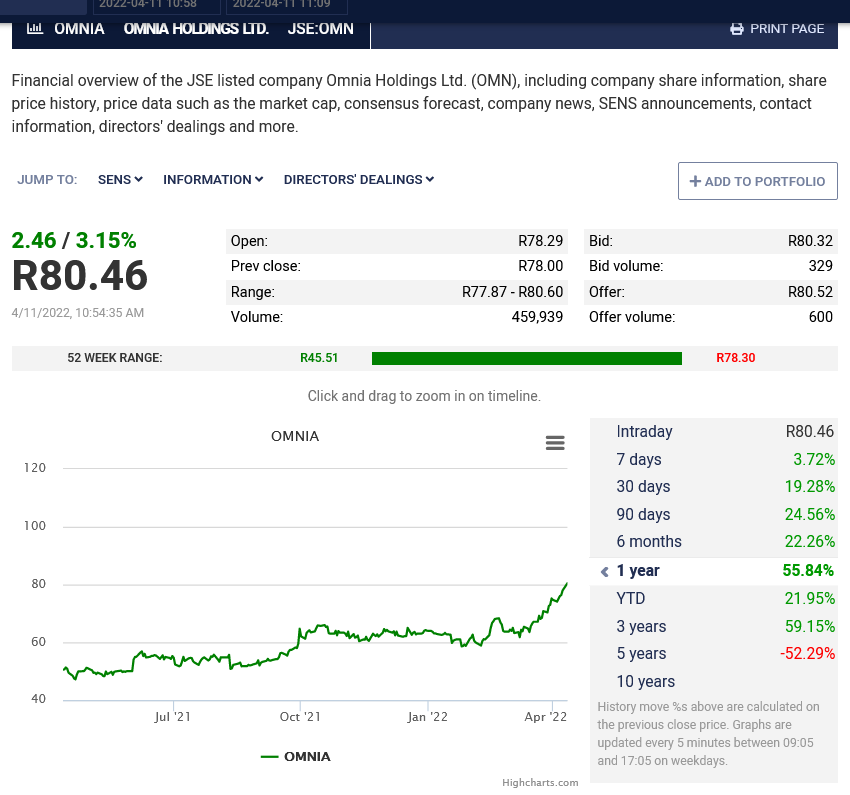Image resolution: width=850 pixels, height=795 pixels.
Task: Click the OMNIA HOLDINGS LTD. header title
Action: click(196, 29)
